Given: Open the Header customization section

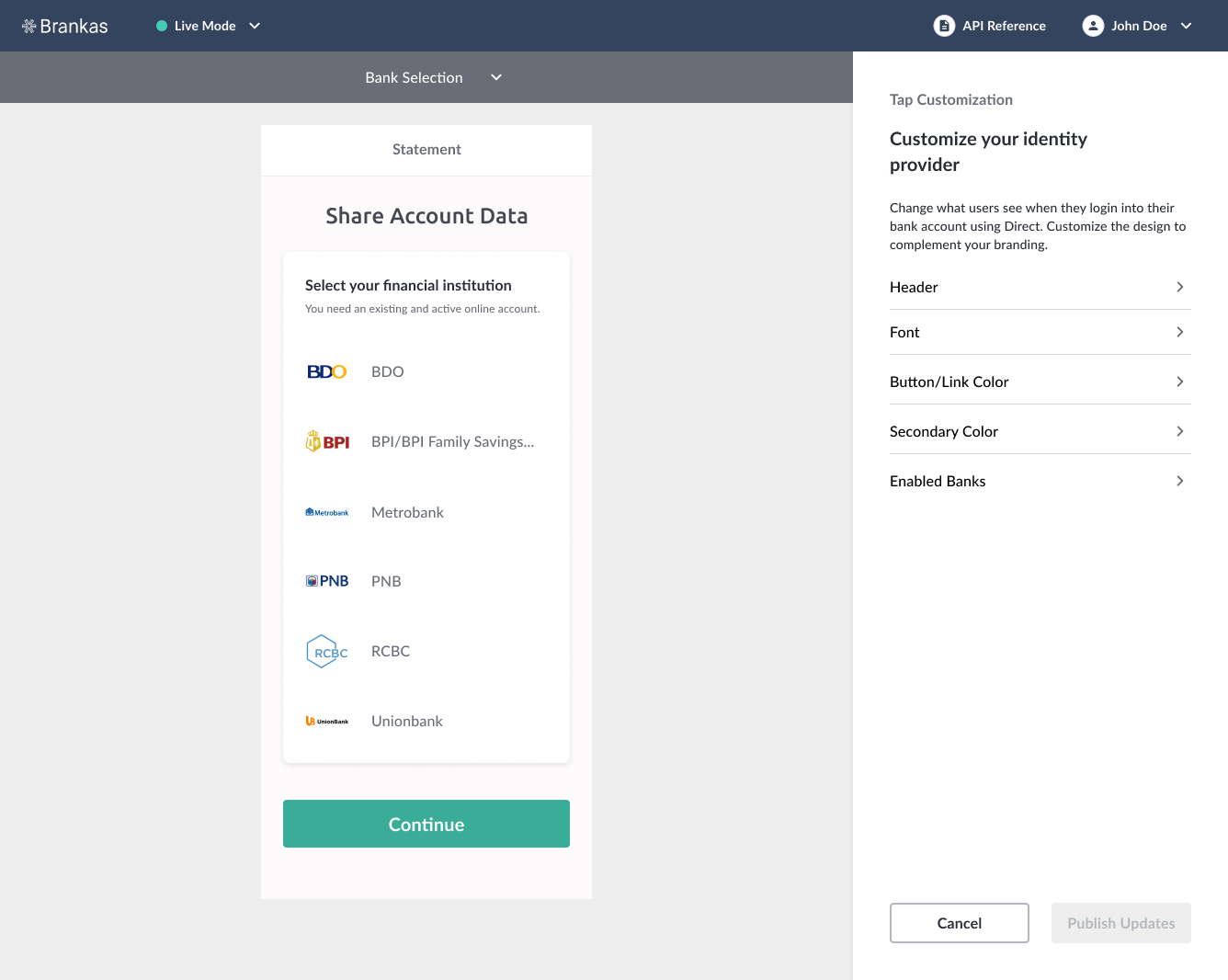Looking at the screenshot, I should [1040, 287].
